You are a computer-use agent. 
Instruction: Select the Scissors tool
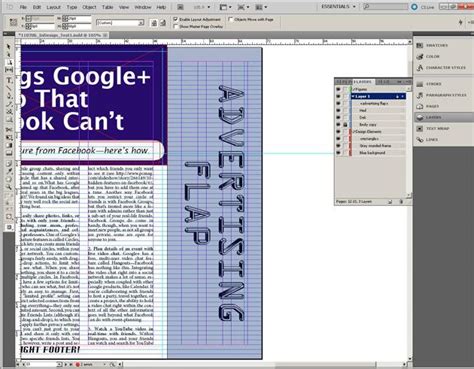coord(9,129)
